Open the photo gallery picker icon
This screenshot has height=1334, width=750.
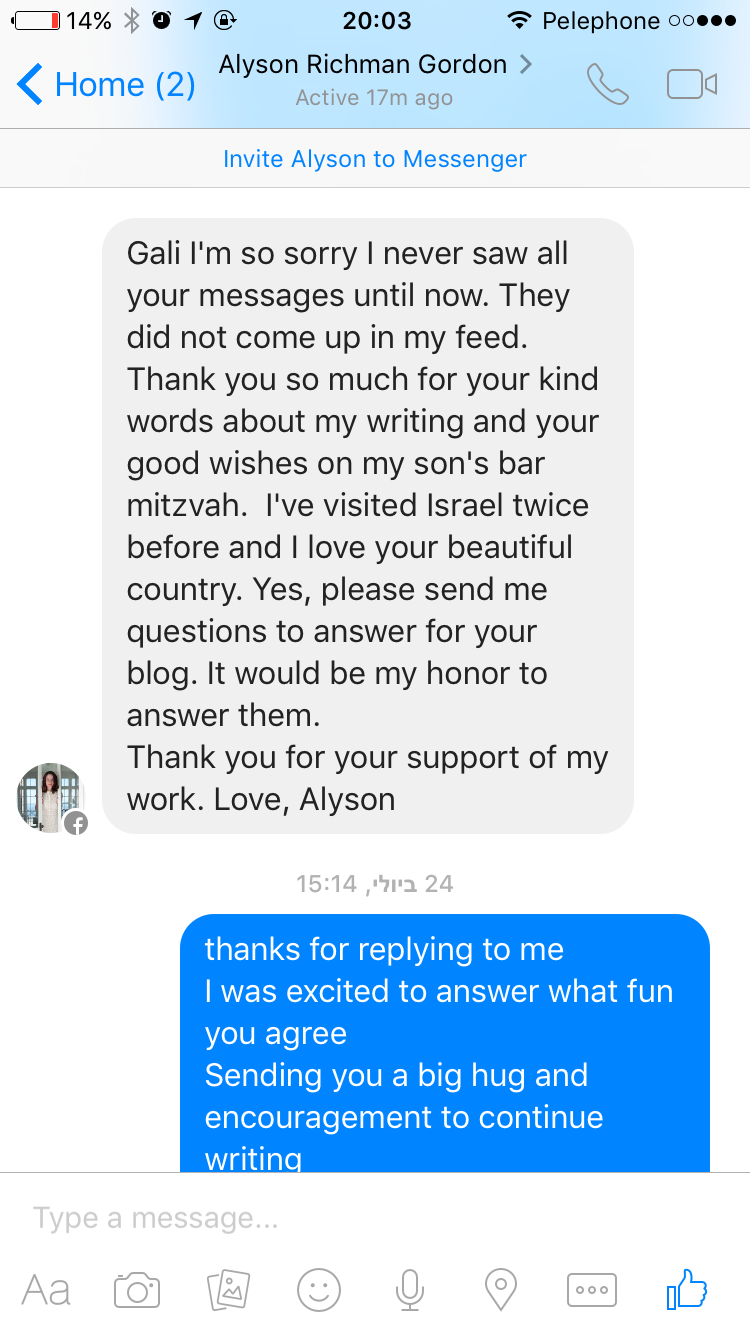228,1290
